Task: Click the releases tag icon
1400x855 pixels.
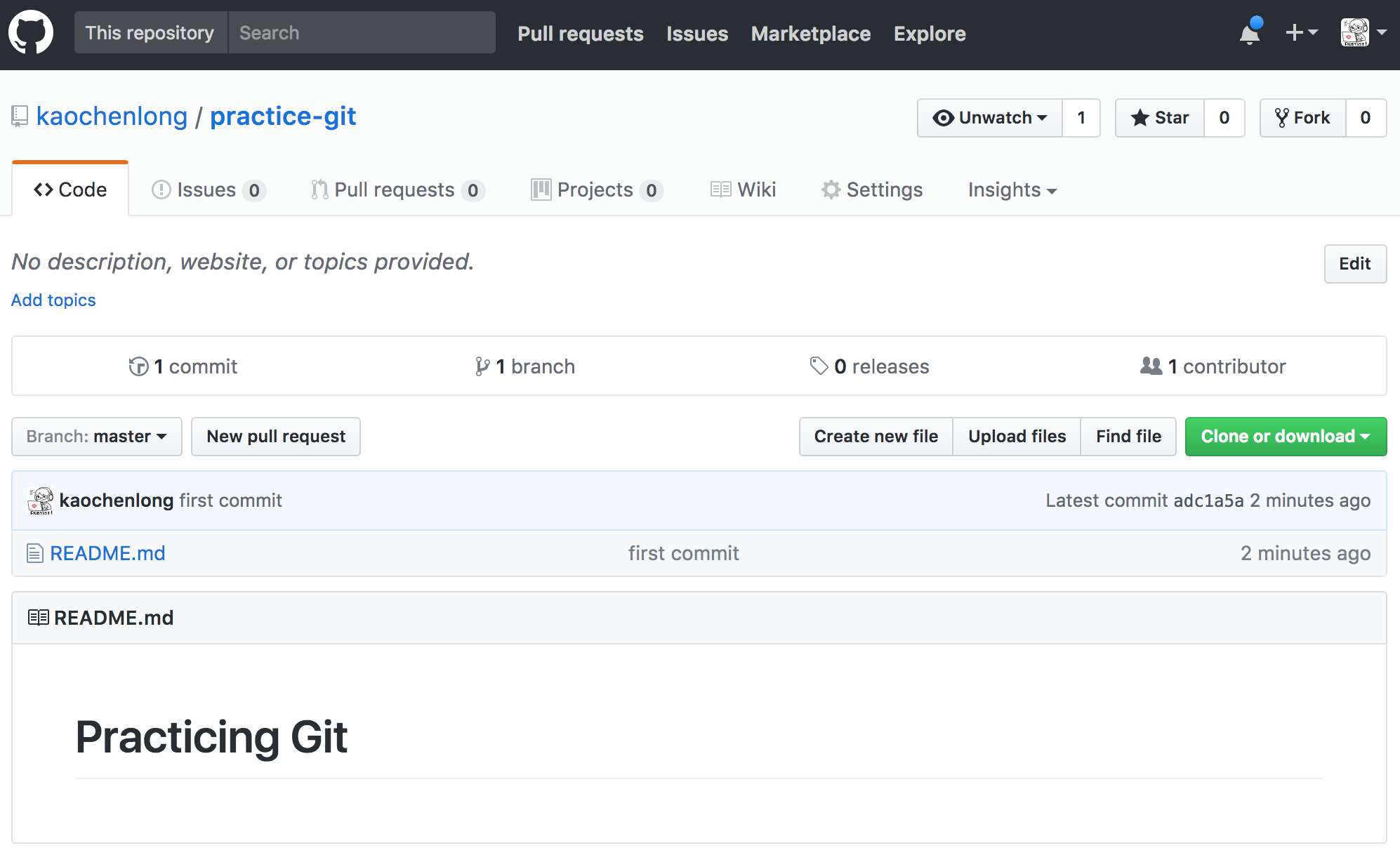Action: coord(818,366)
